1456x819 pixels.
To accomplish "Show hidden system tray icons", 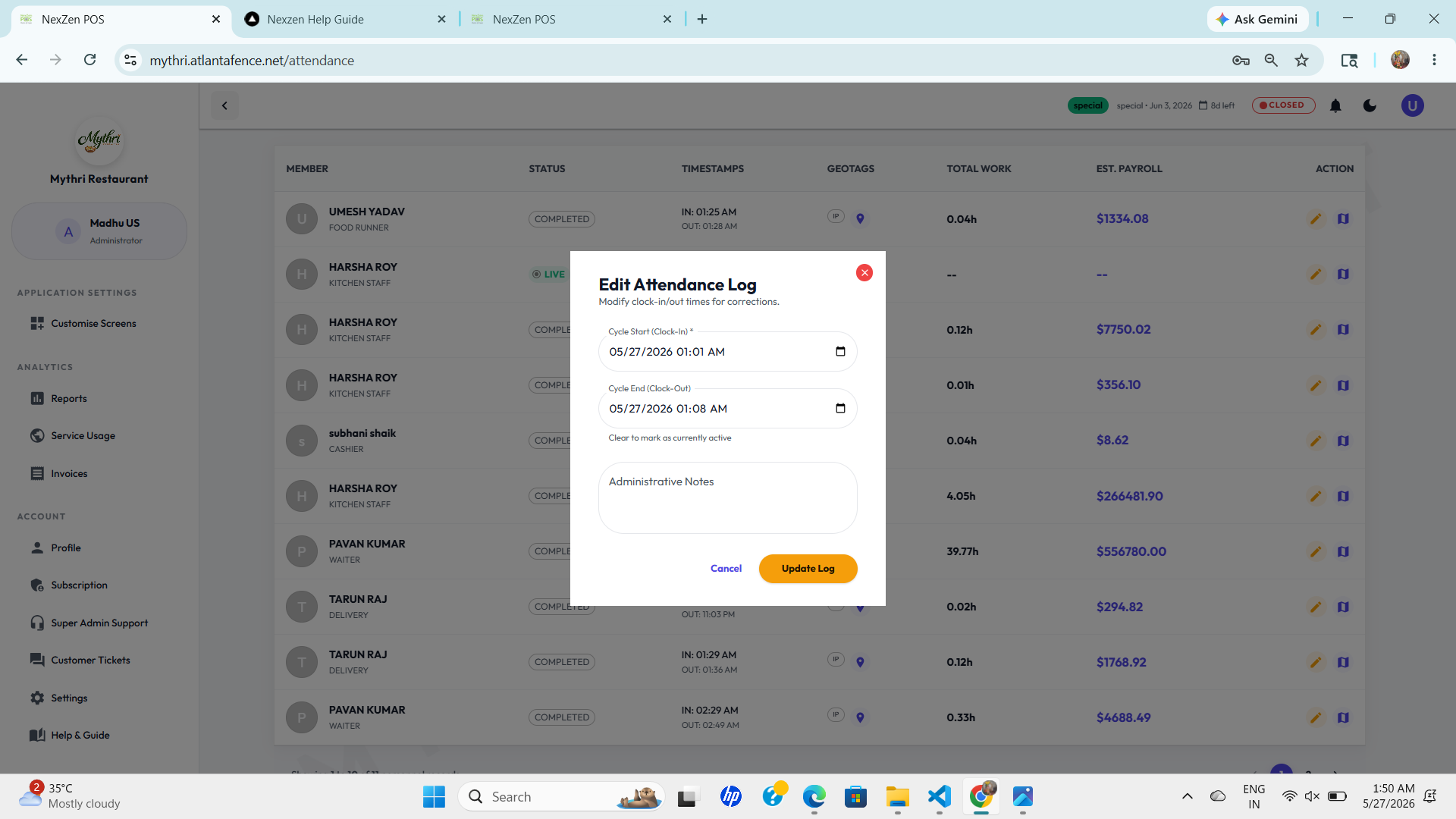I will point(1187,796).
